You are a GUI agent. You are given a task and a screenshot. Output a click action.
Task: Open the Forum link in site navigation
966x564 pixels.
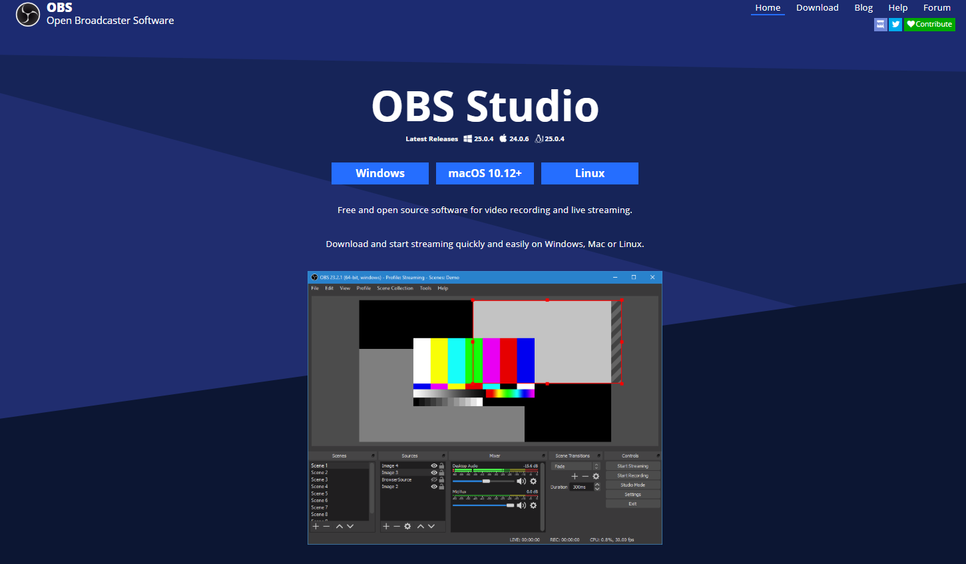pyautogui.click(x=936, y=7)
